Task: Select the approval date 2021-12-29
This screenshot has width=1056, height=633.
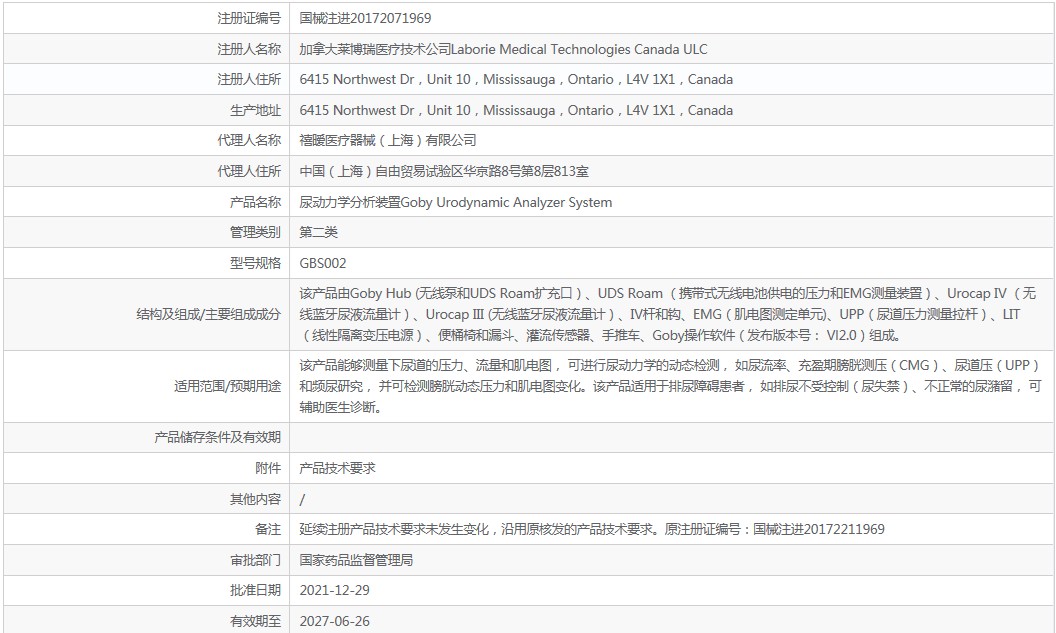Action: tap(335, 591)
